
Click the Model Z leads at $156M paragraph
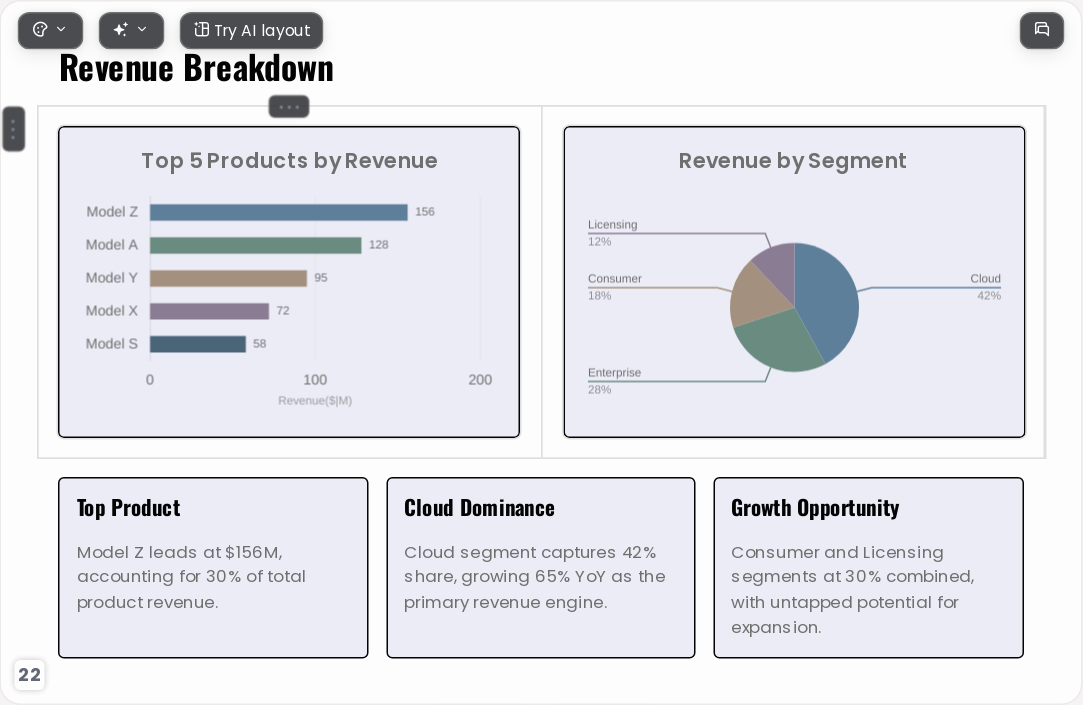(x=191, y=577)
